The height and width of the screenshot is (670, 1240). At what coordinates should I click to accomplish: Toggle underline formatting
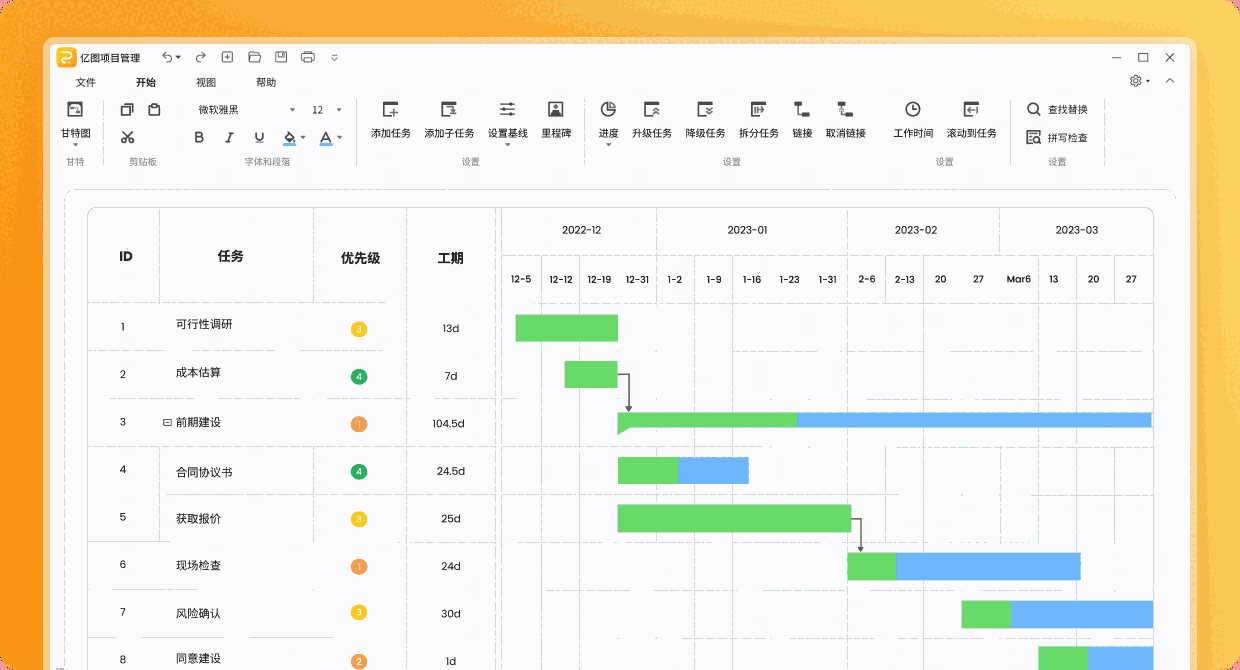258,138
